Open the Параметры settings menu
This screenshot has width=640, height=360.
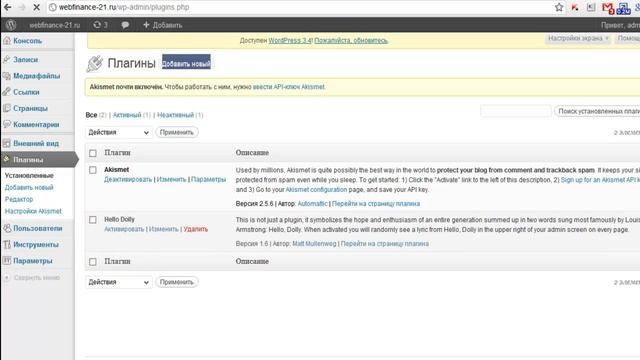[x=33, y=261]
